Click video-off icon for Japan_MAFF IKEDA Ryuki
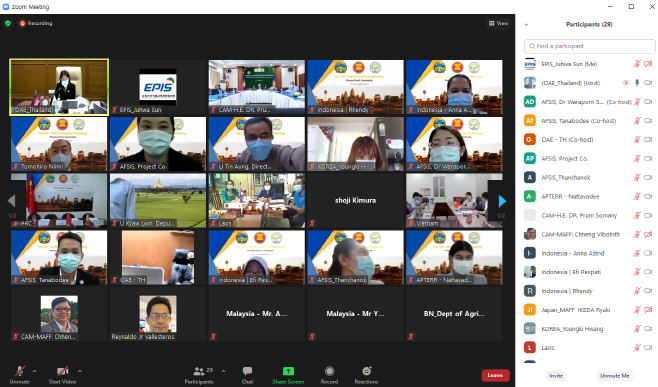This screenshot has width=658, height=387. click(x=648, y=310)
